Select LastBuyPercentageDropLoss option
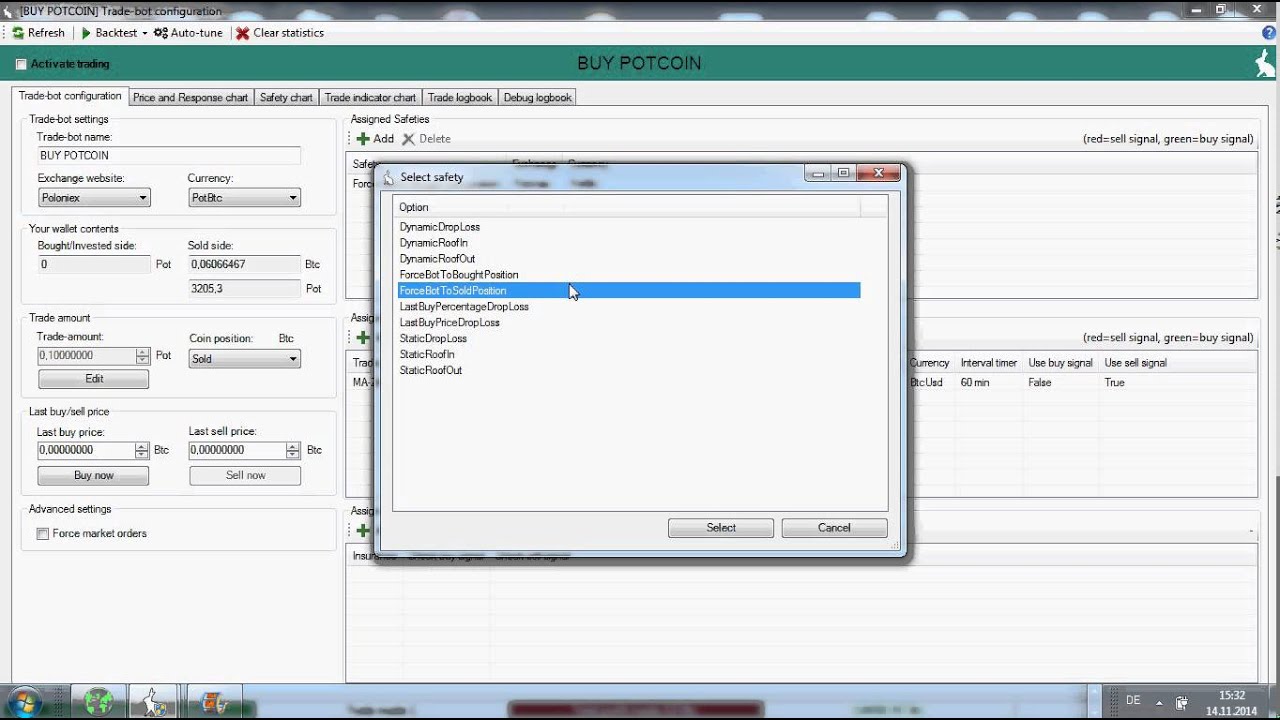This screenshot has width=1280, height=720. click(x=464, y=307)
